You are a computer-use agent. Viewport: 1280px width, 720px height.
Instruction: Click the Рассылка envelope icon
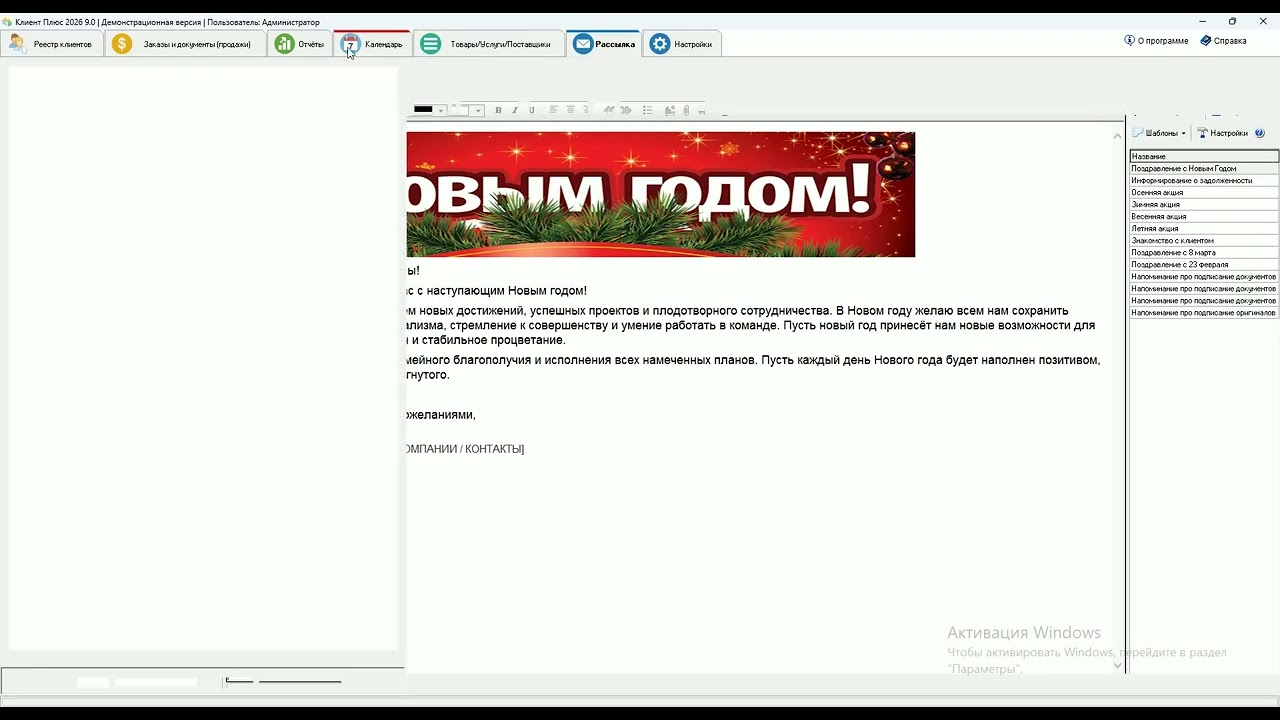click(582, 44)
